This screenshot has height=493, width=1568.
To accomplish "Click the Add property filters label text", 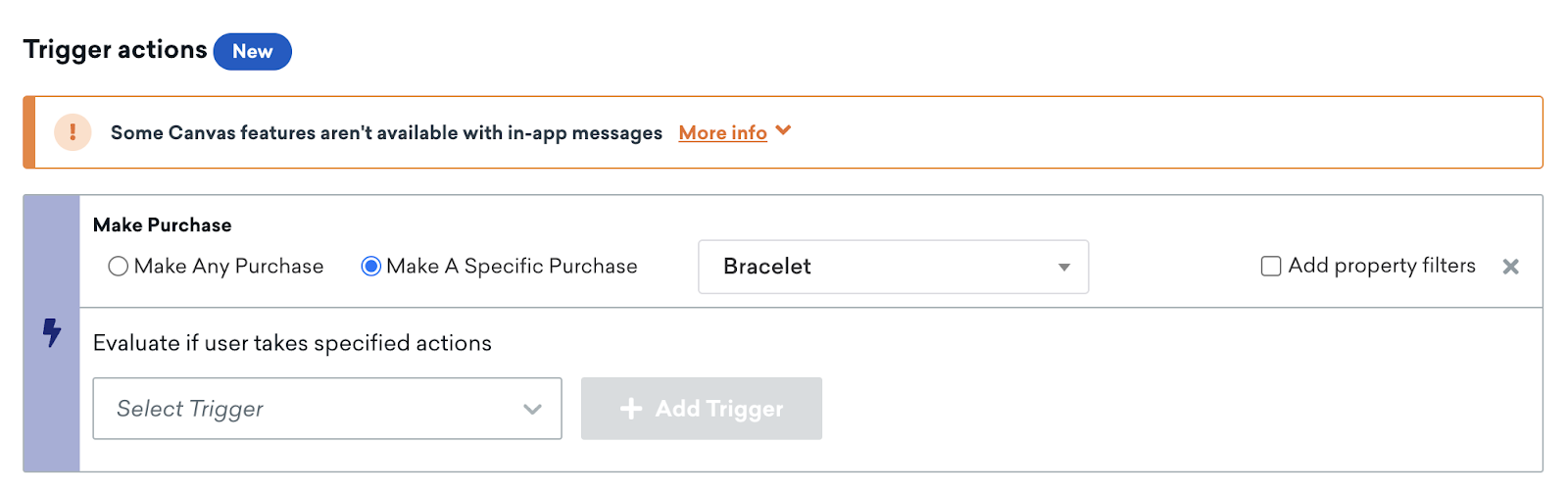I will pyautogui.click(x=1382, y=266).
